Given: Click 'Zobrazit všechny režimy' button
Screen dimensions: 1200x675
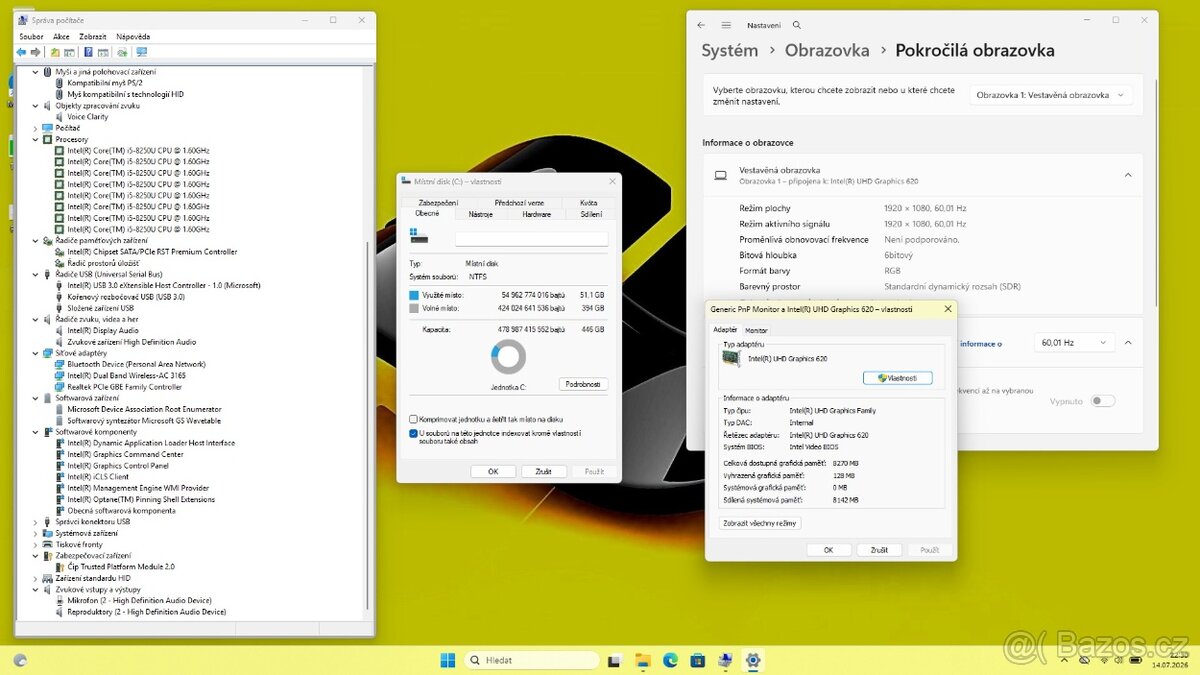Looking at the screenshot, I should (x=761, y=523).
